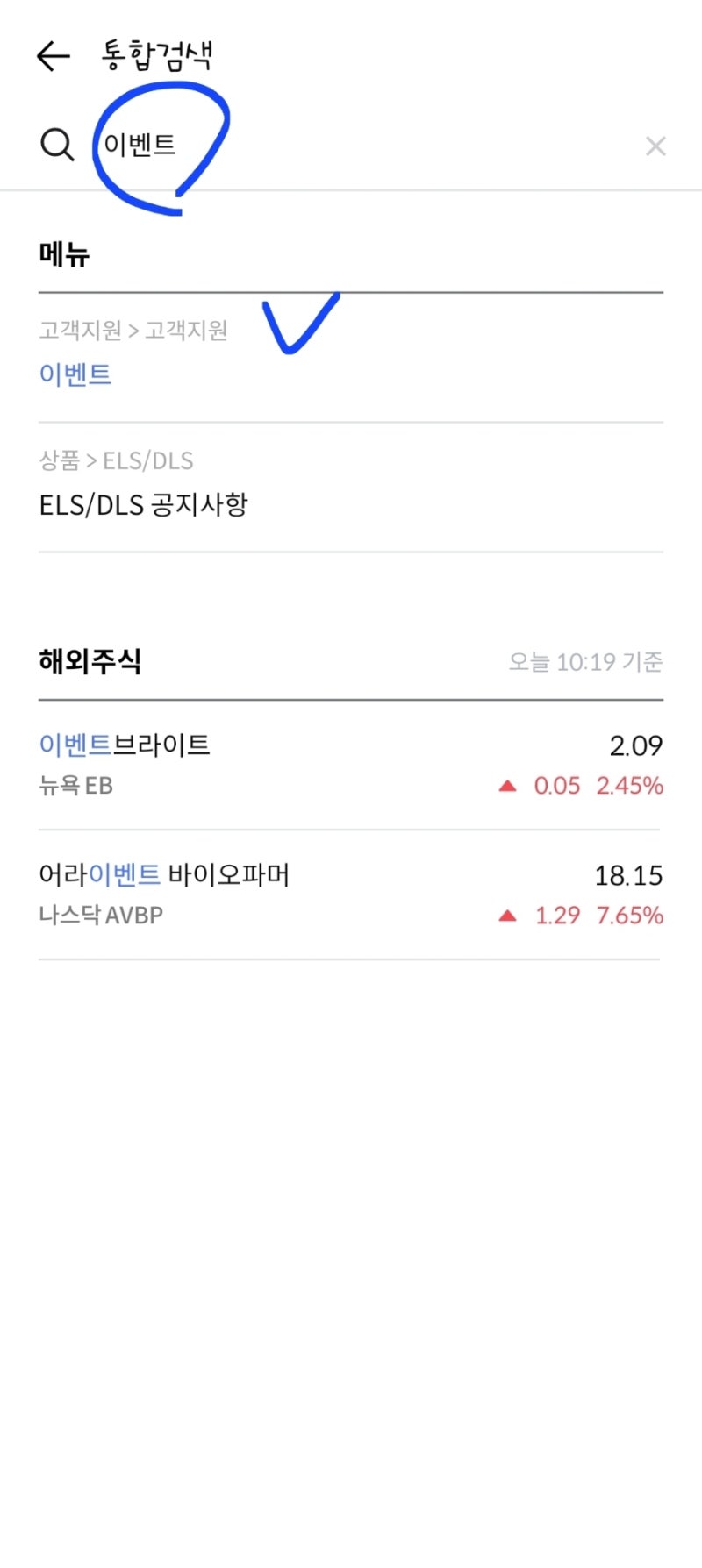
Task: Select the 상품 > ELS/DLS breadcrumb path
Action: (x=117, y=460)
